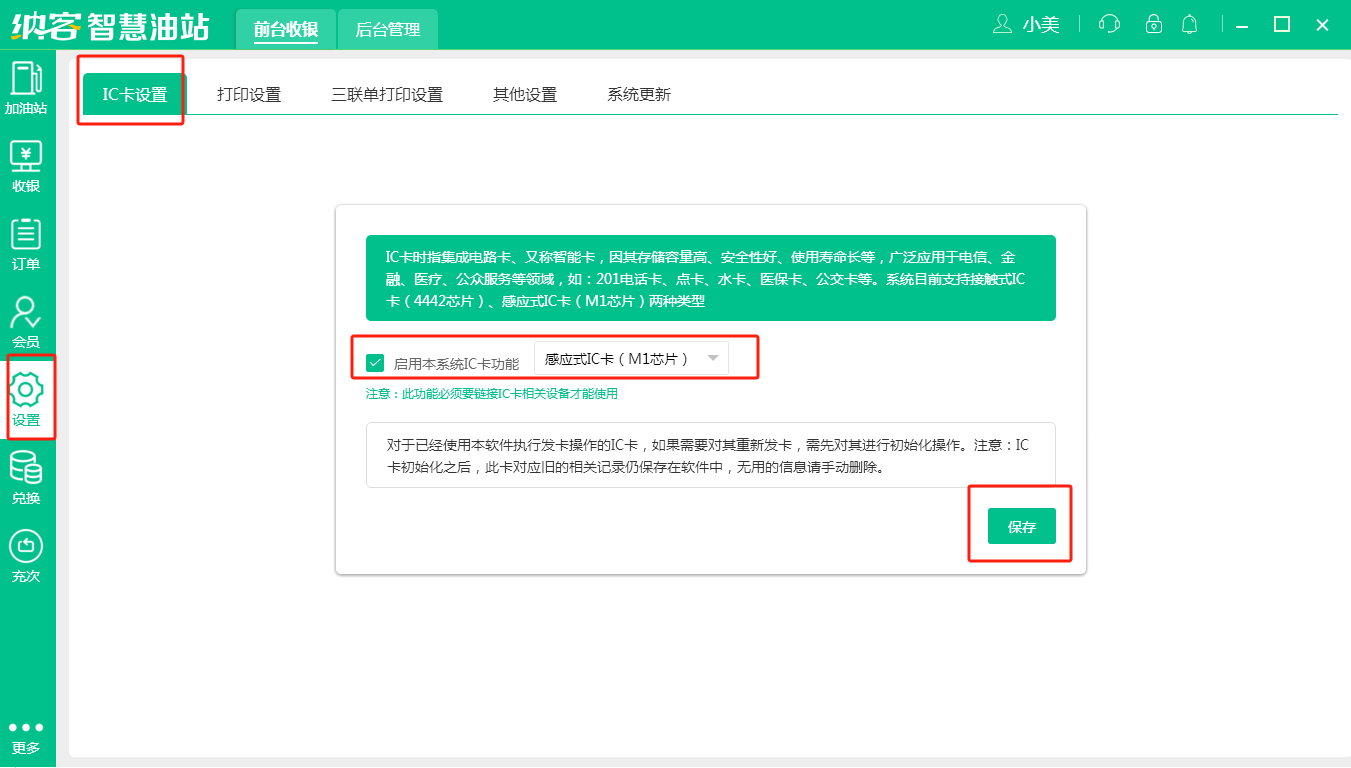Open the 其他设置 tab
Image resolution: width=1351 pixels, height=768 pixels.
pyautogui.click(x=525, y=95)
